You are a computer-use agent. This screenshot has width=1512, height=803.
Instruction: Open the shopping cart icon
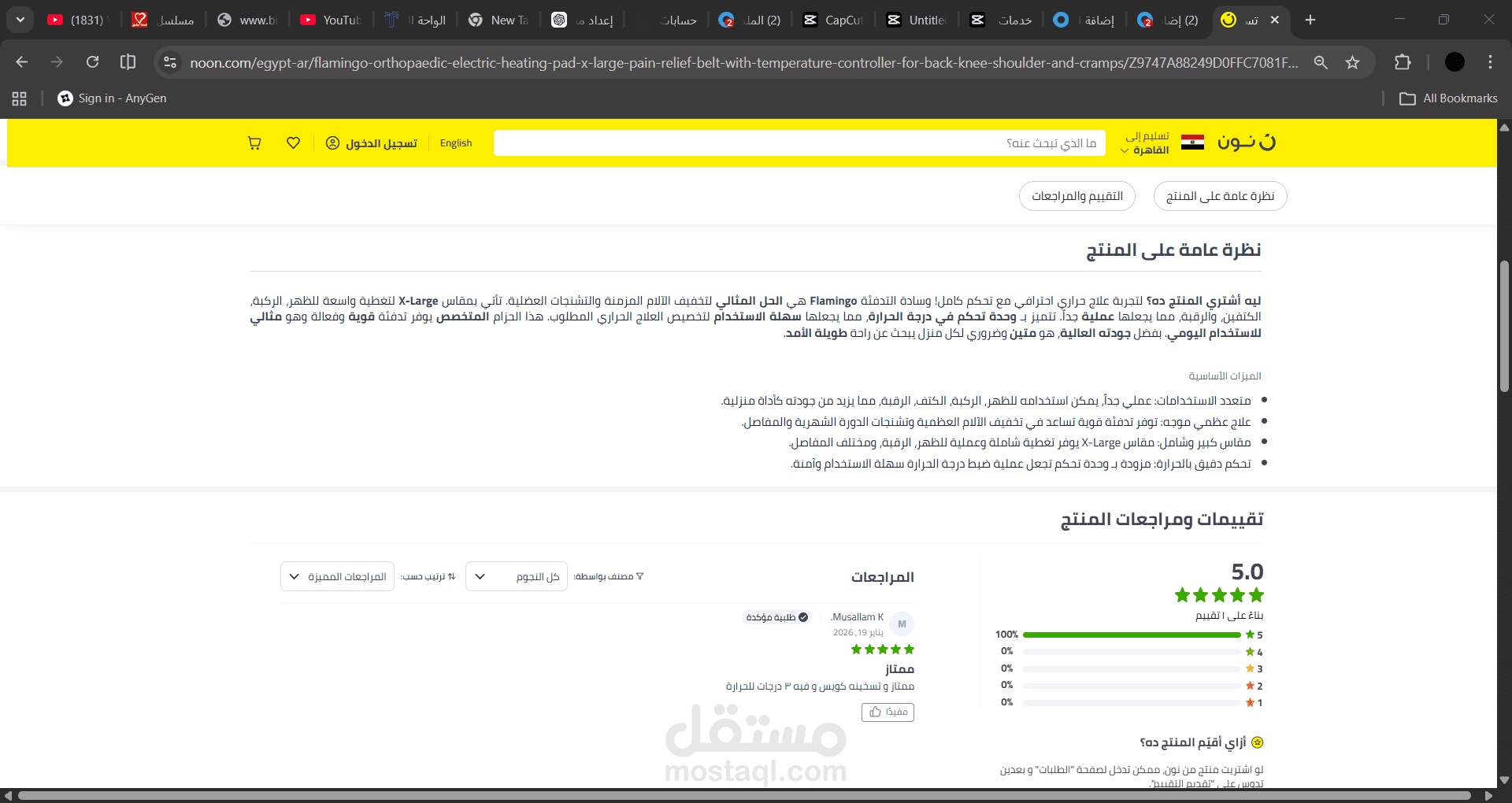point(254,143)
